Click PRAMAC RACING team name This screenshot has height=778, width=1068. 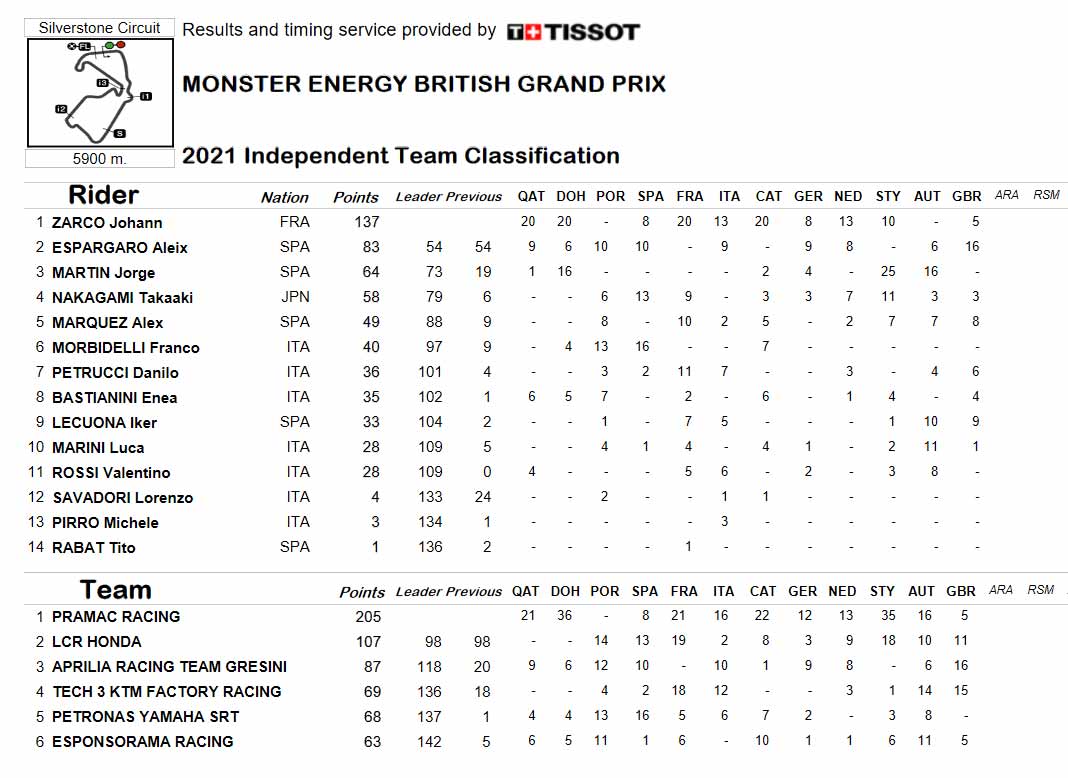point(116,617)
